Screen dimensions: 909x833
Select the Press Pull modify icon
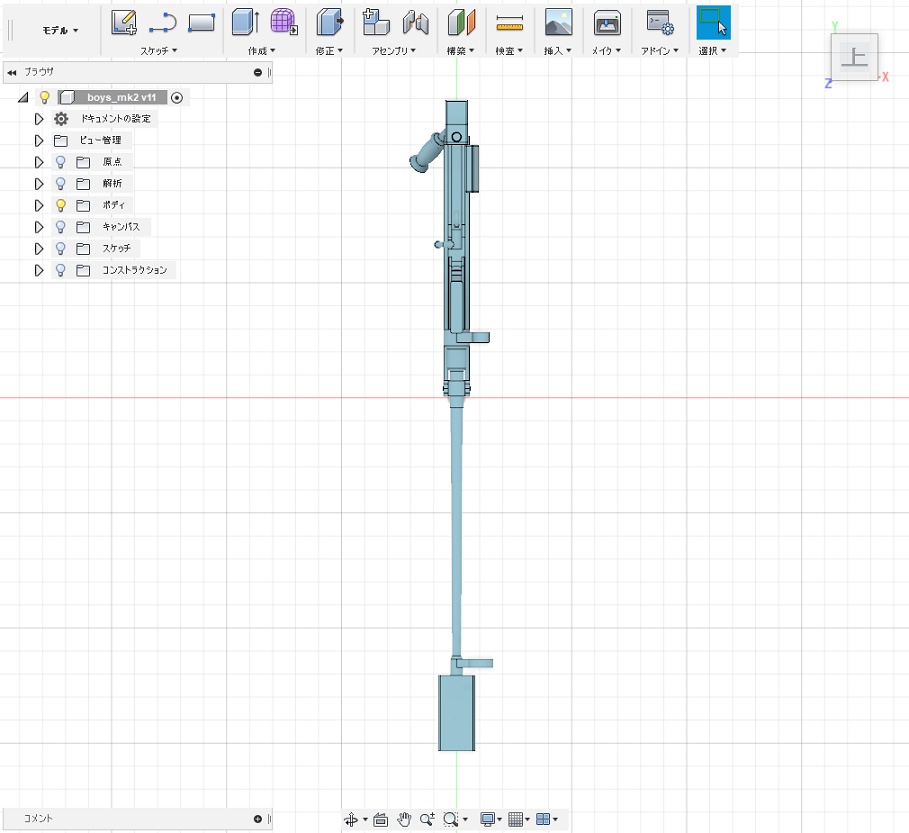tap(329, 22)
